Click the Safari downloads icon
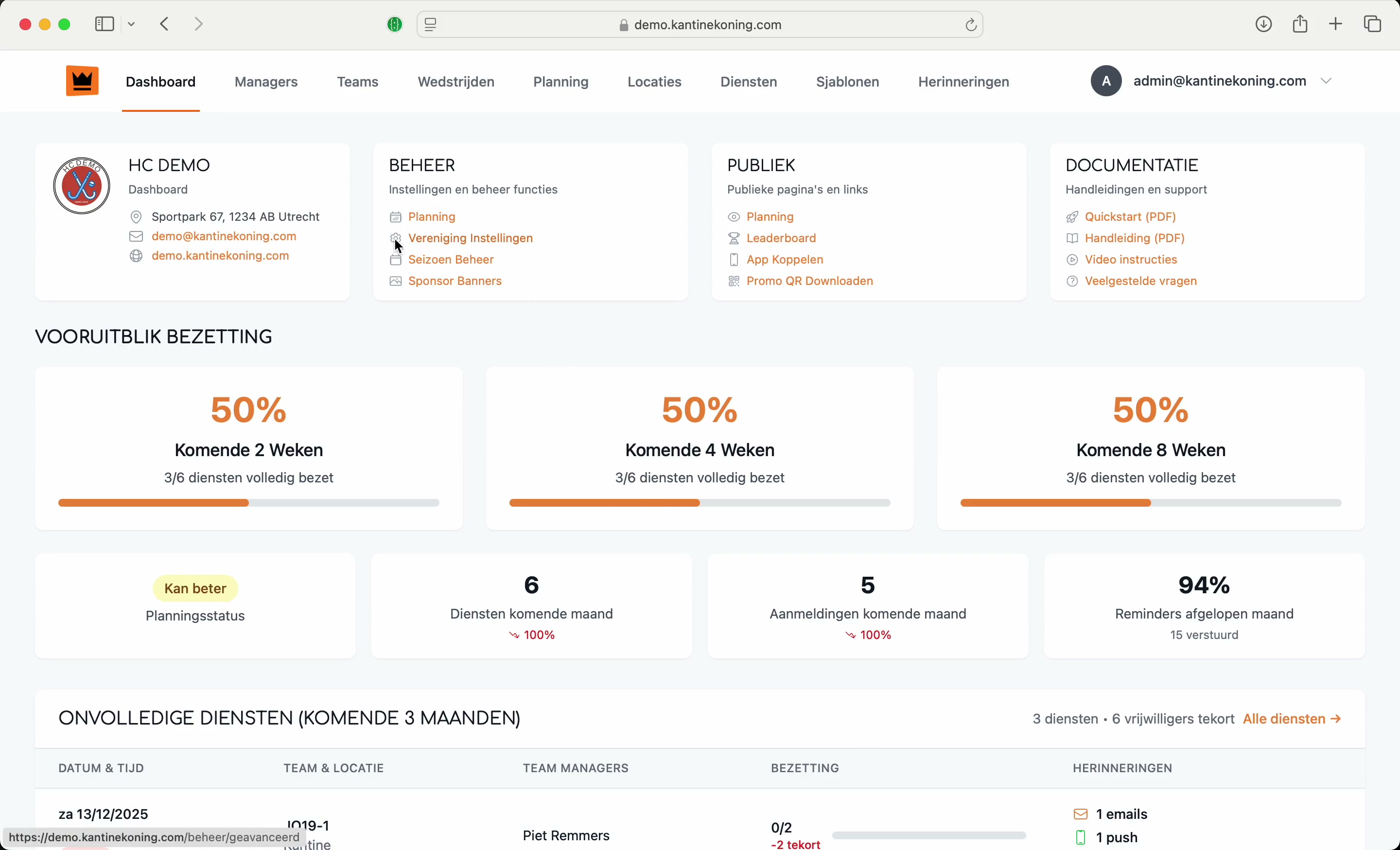 tap(1263, 24)
